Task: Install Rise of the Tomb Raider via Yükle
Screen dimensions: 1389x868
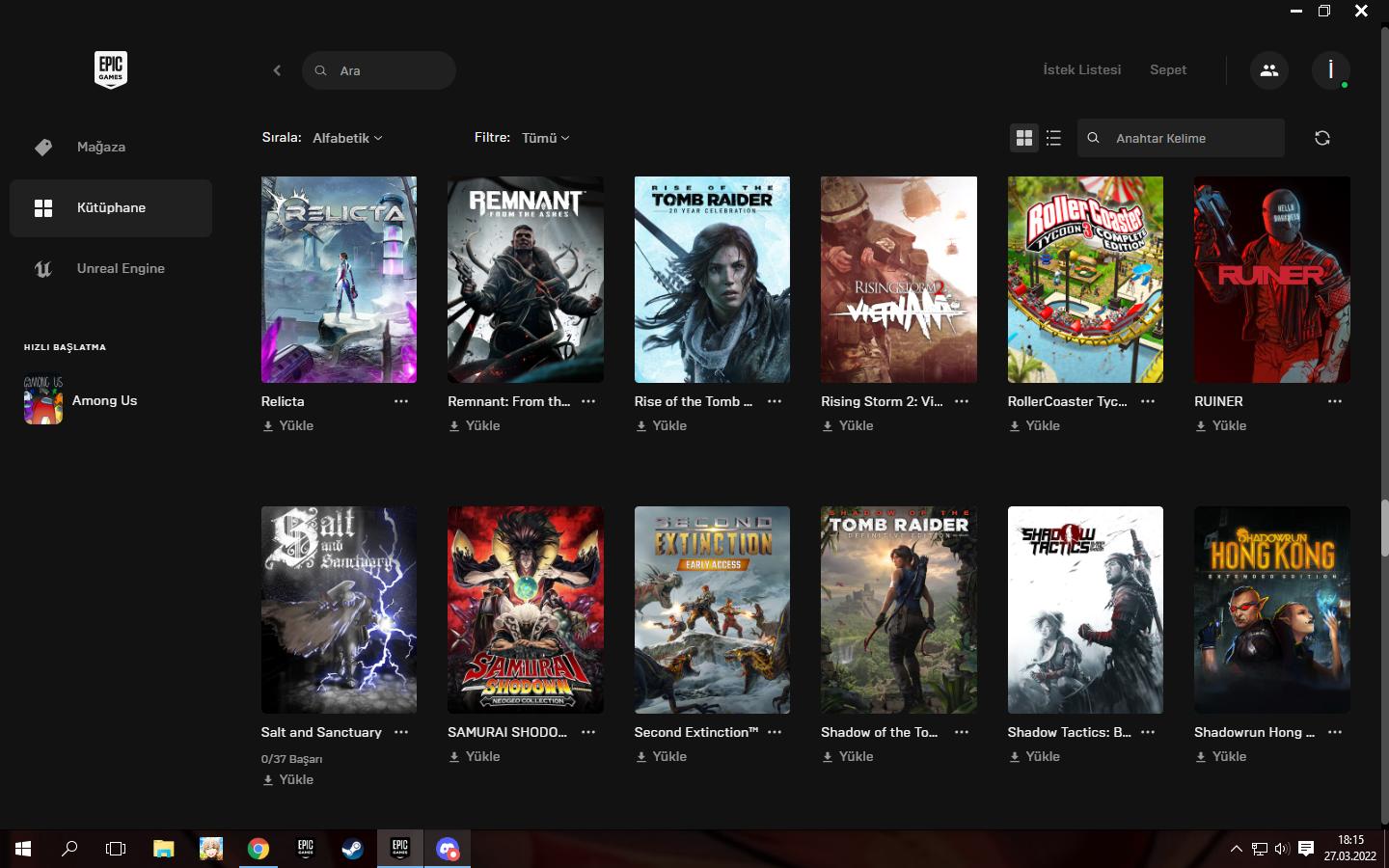Action: coord(661,425)
